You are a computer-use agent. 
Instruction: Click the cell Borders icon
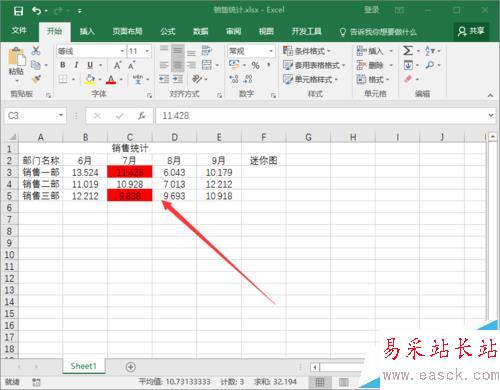[x=63, y=79]
